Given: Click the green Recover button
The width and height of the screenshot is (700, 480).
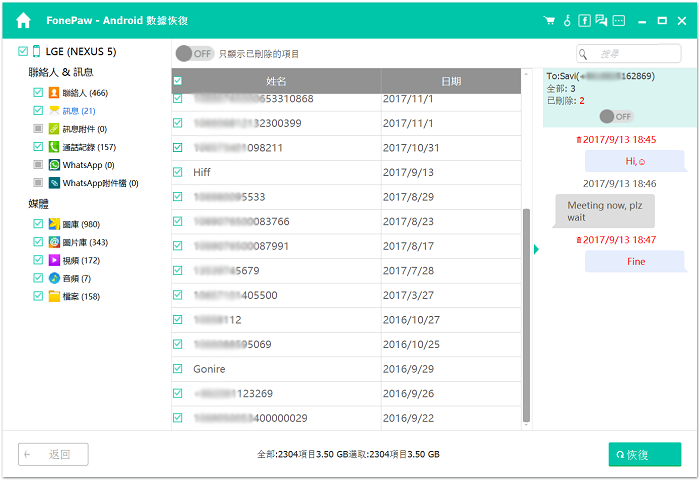Looking at the screenshot, I should click(645, 454).
